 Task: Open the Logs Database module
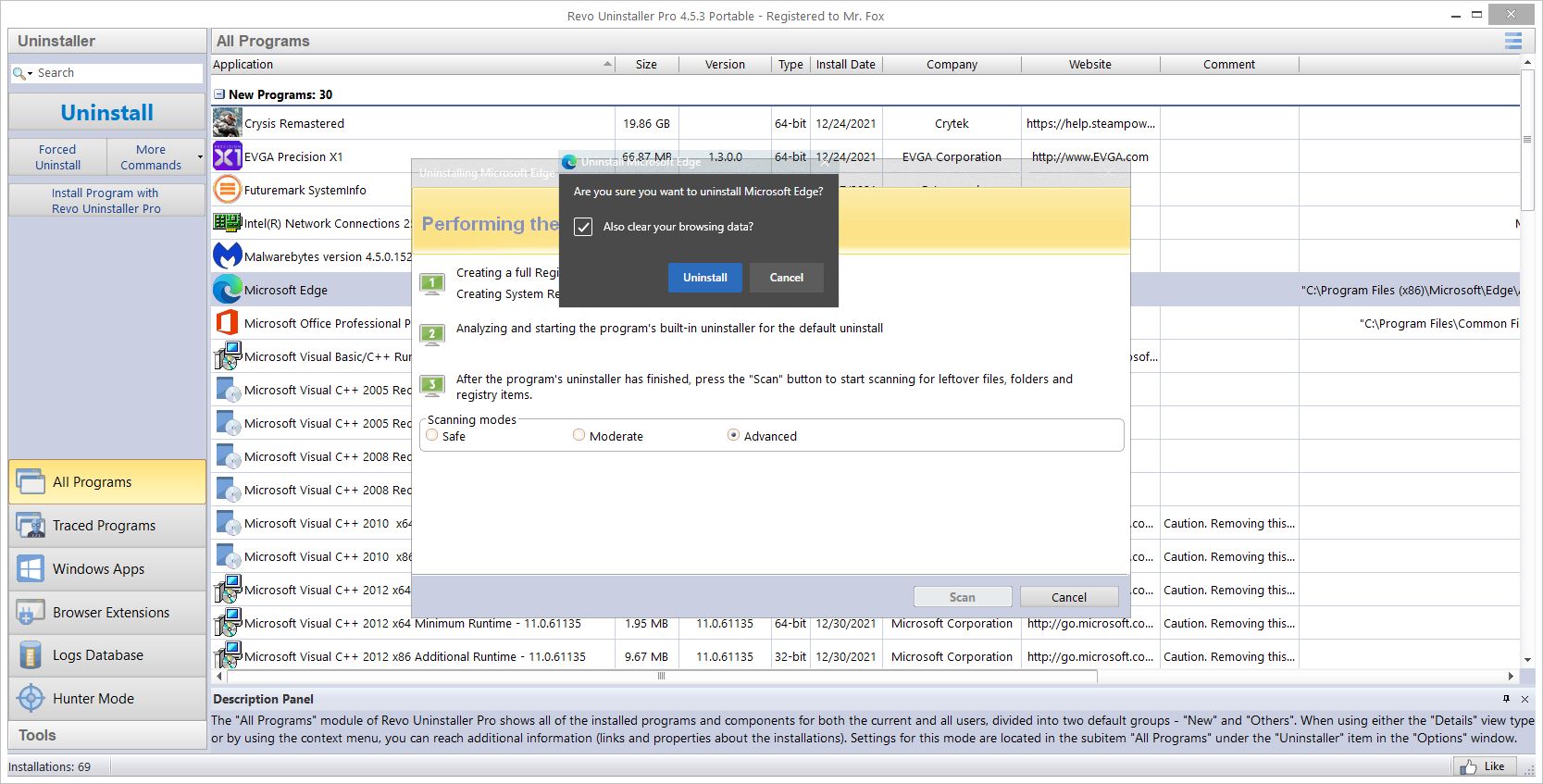coord(107,655)
